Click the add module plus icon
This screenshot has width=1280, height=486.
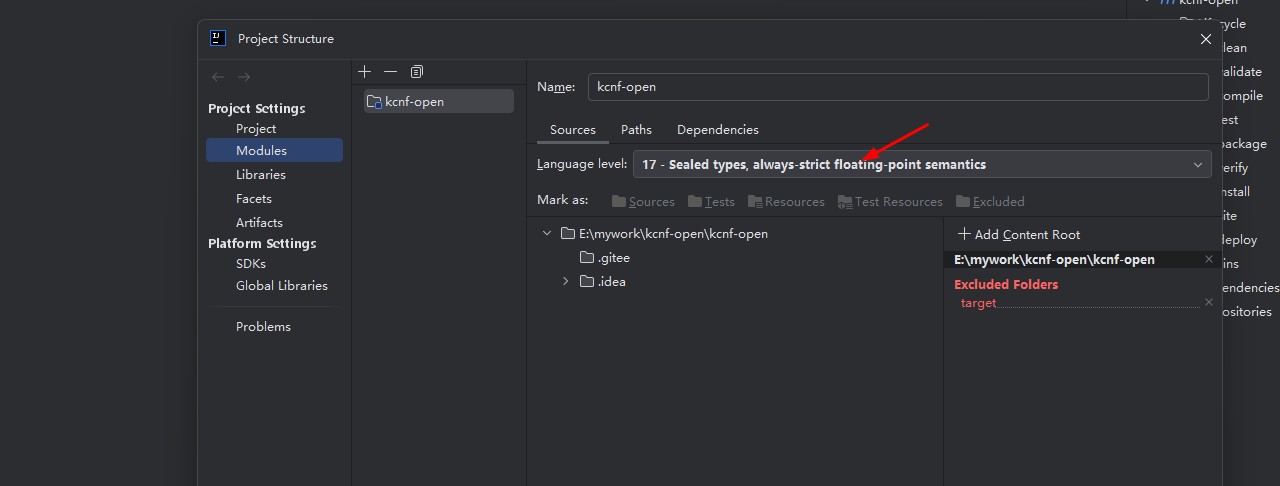coord(365,72)
